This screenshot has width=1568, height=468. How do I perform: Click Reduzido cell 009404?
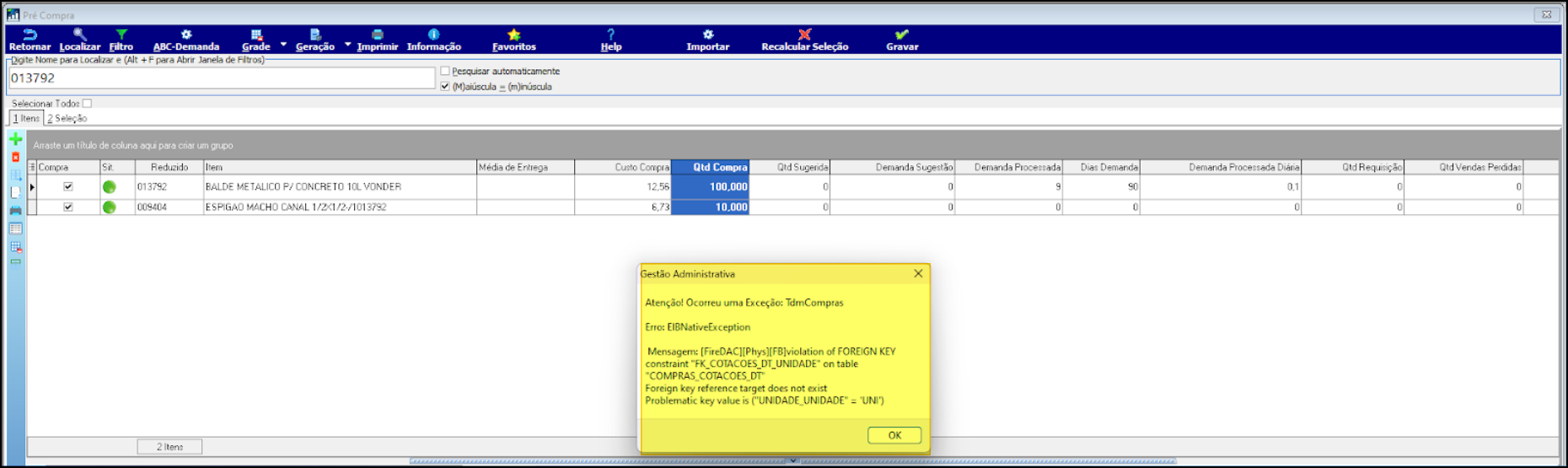pyautogui.click(x=169, y=207)
